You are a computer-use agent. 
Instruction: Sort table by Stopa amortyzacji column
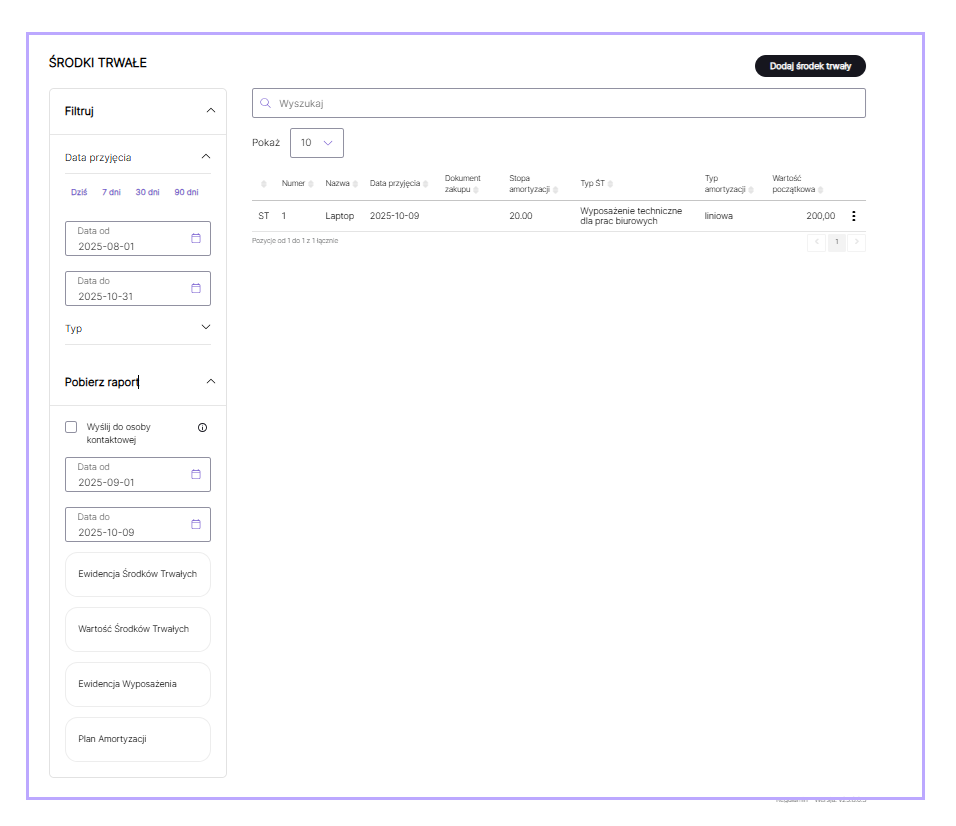tap(533, 183)
